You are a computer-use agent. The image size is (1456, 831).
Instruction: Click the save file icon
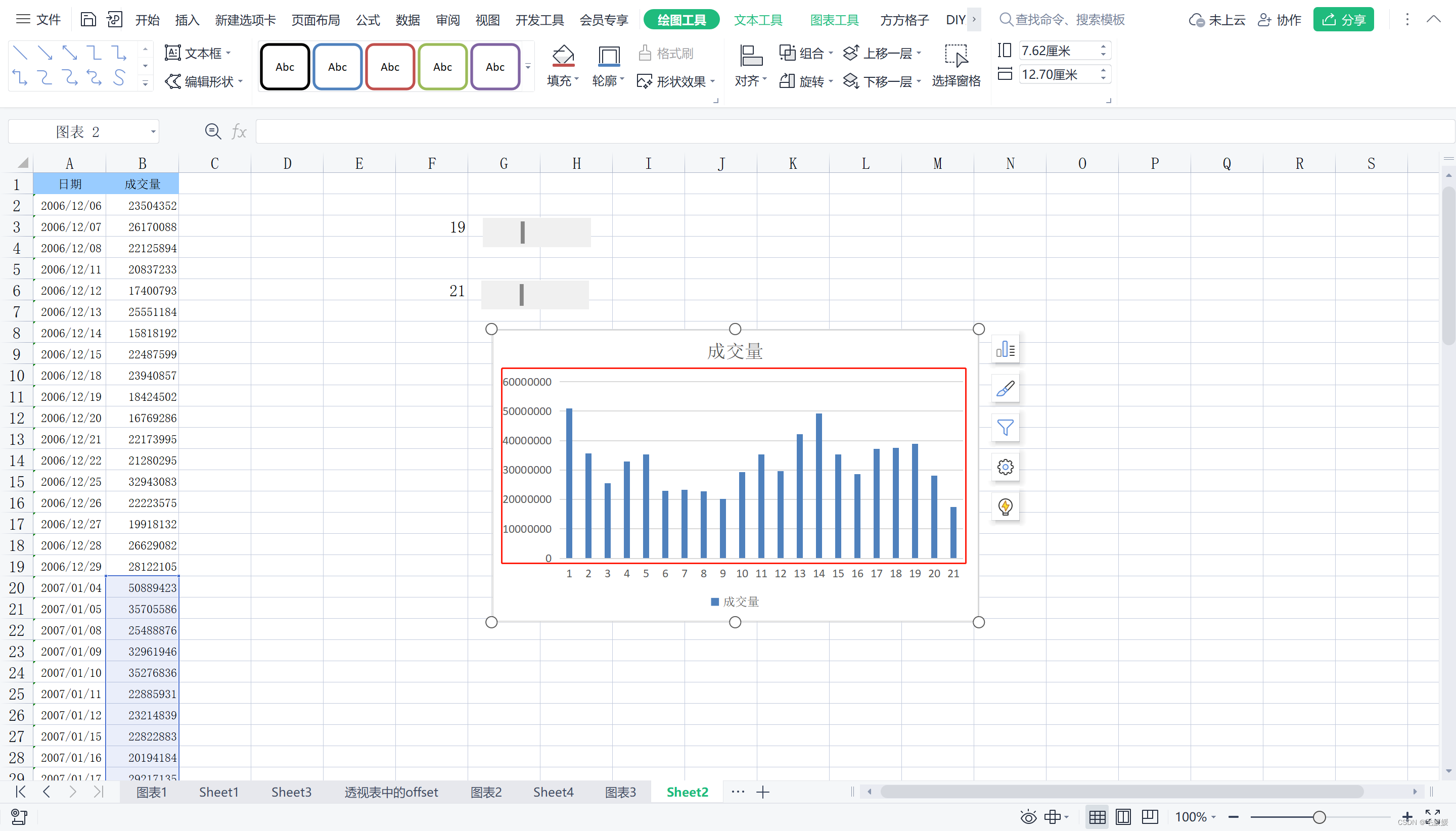[88, 20]
